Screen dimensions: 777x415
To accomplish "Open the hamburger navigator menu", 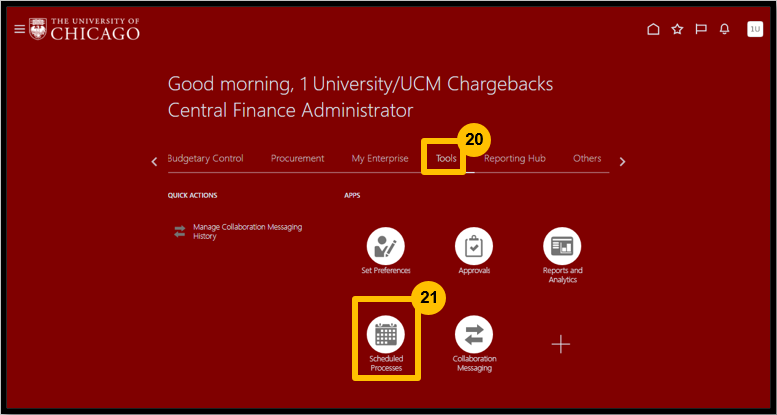I will tap(19, 29).
